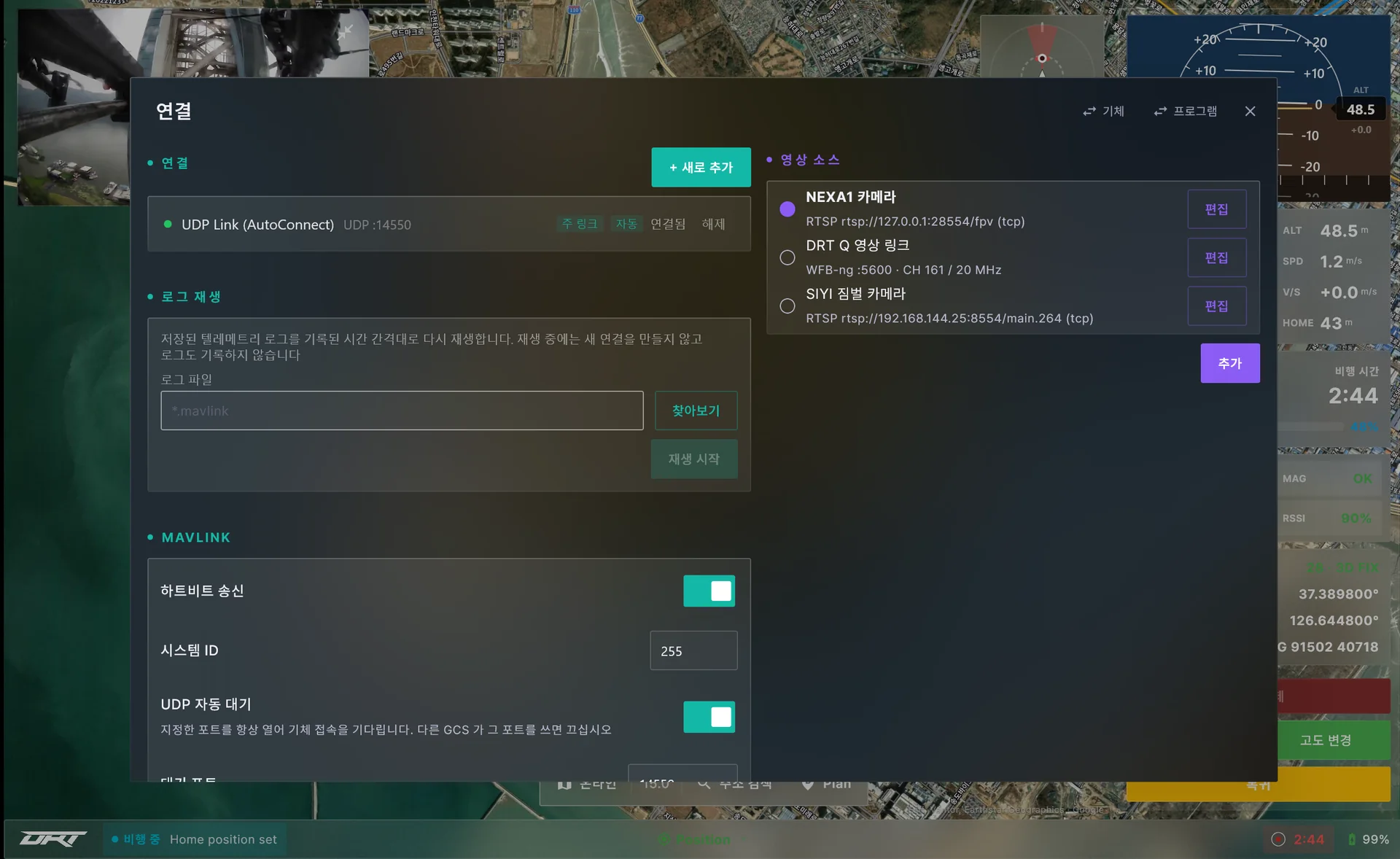This screenshot has width=1400, height=859.
Task: Click the latitude 37.389800° value
Action: (1338, 594)
